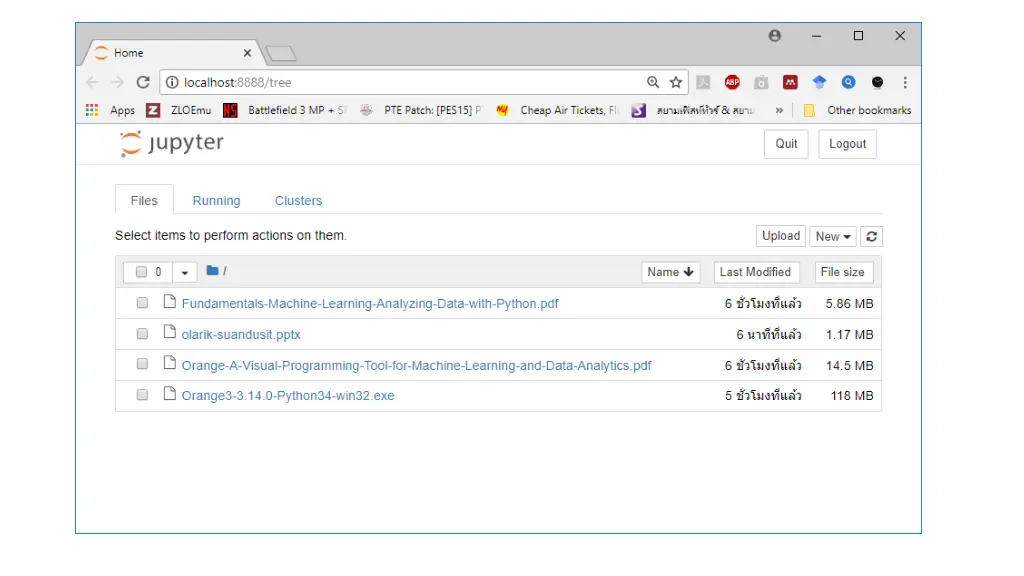Click the zoom magnifier icon in address bar
Viewport: 1024px width, 576px height.
coord(653,83)
